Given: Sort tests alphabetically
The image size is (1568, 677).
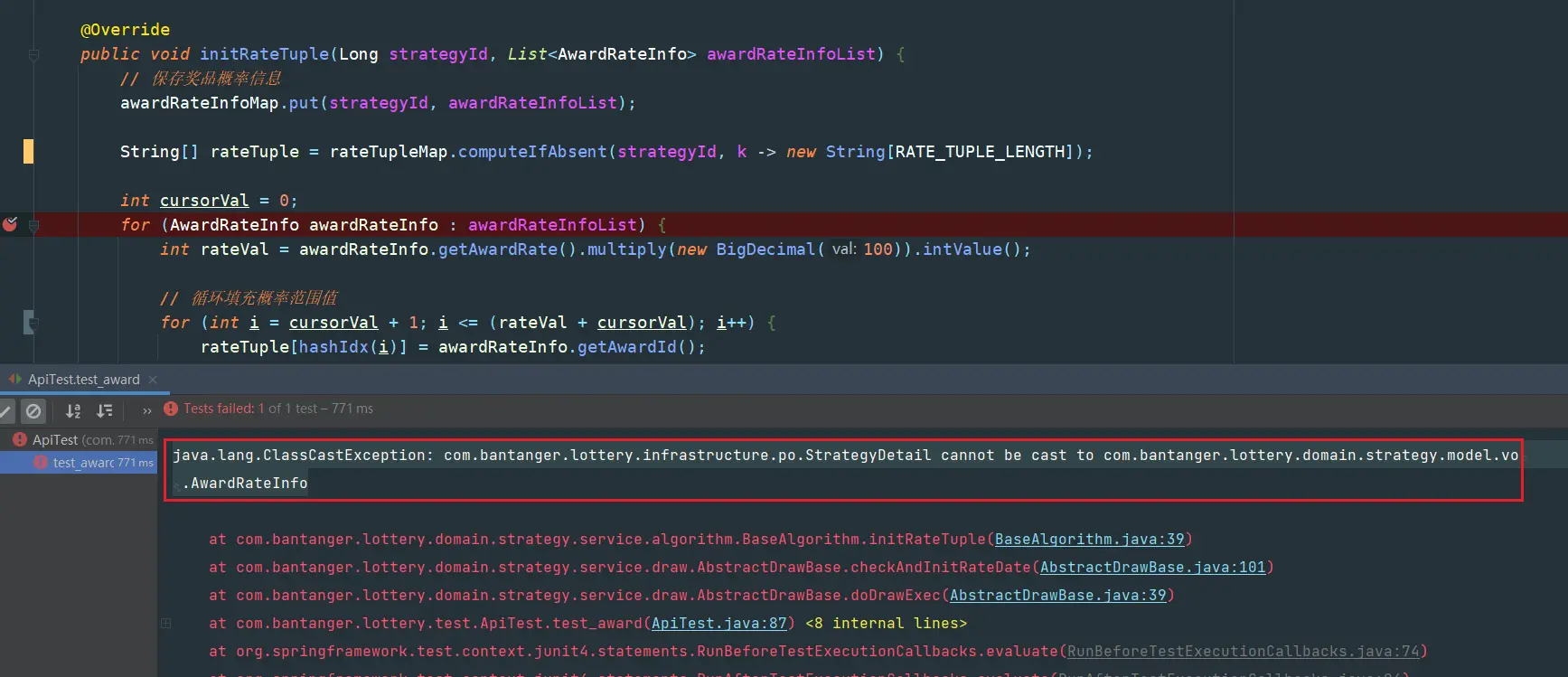Looking at the screenshot, I should [x=73, y=411].
